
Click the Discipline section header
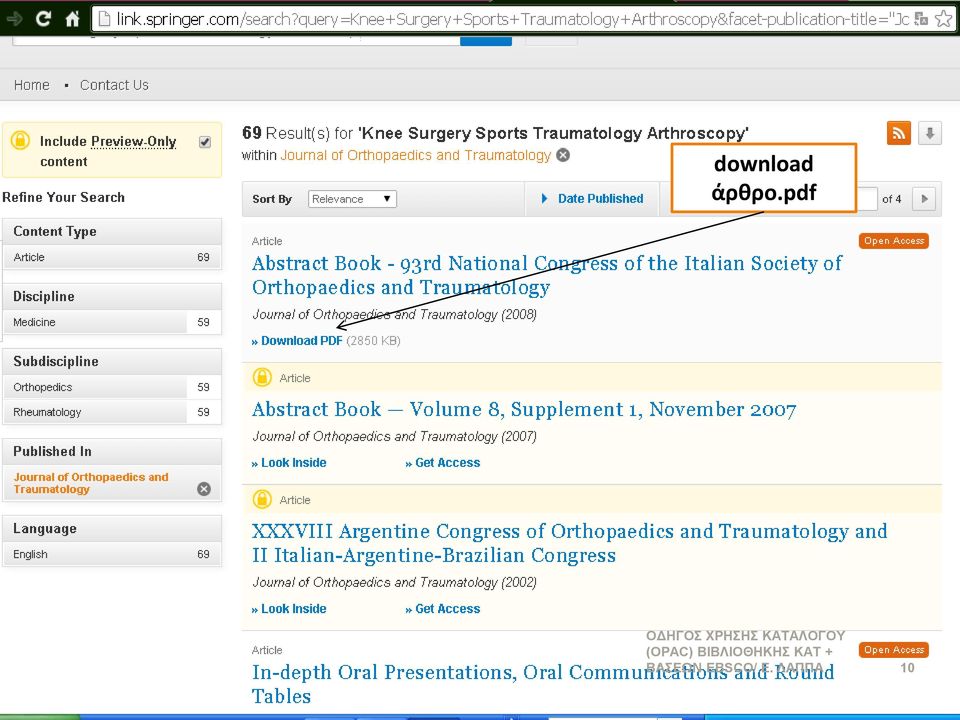[111, 296]
